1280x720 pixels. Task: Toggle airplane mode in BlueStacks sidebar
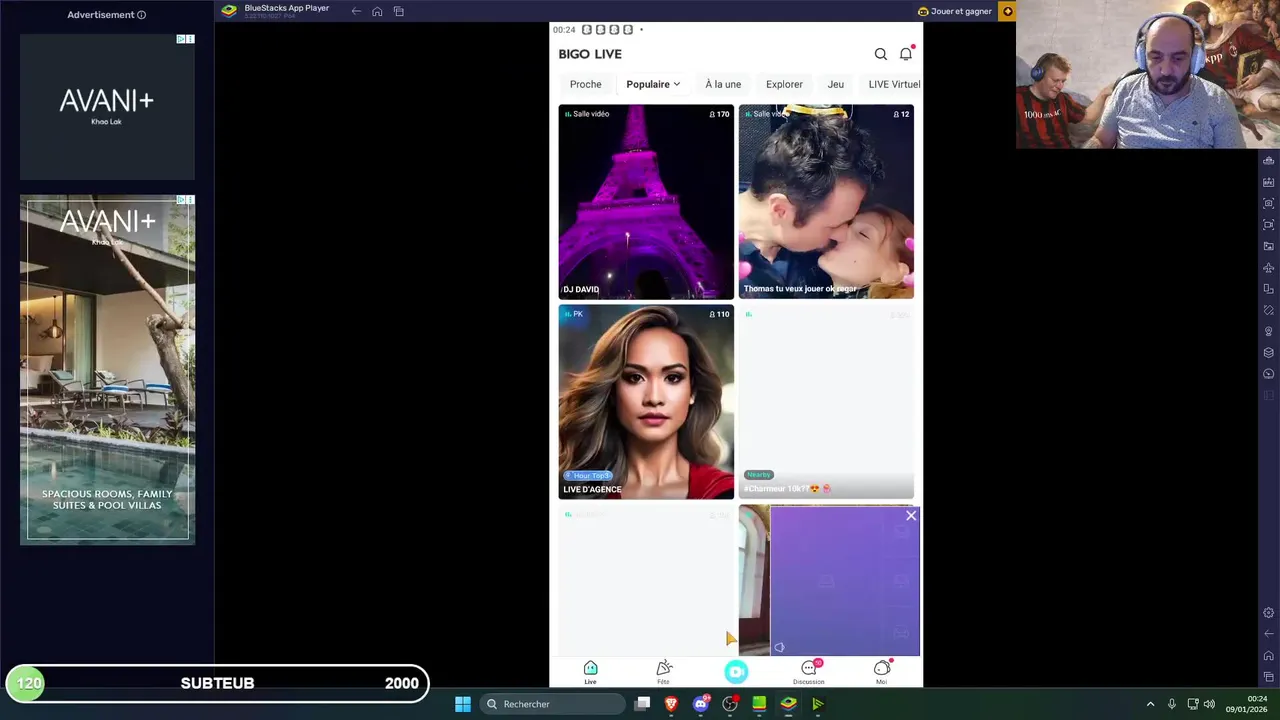(x=1269, y=268)
